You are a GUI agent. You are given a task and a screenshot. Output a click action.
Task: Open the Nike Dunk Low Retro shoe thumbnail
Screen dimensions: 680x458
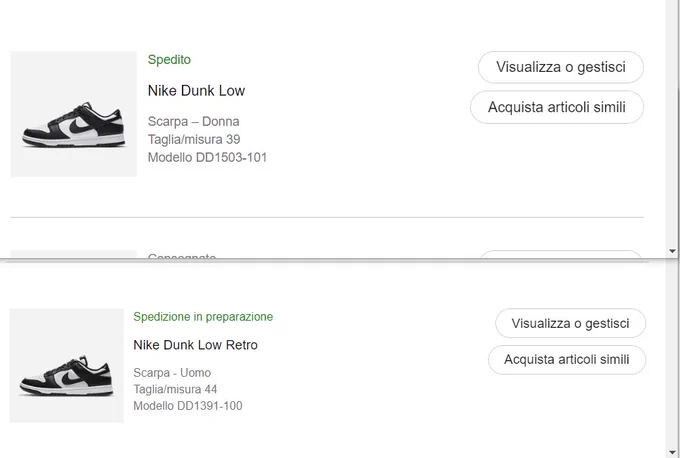point(67,366)
